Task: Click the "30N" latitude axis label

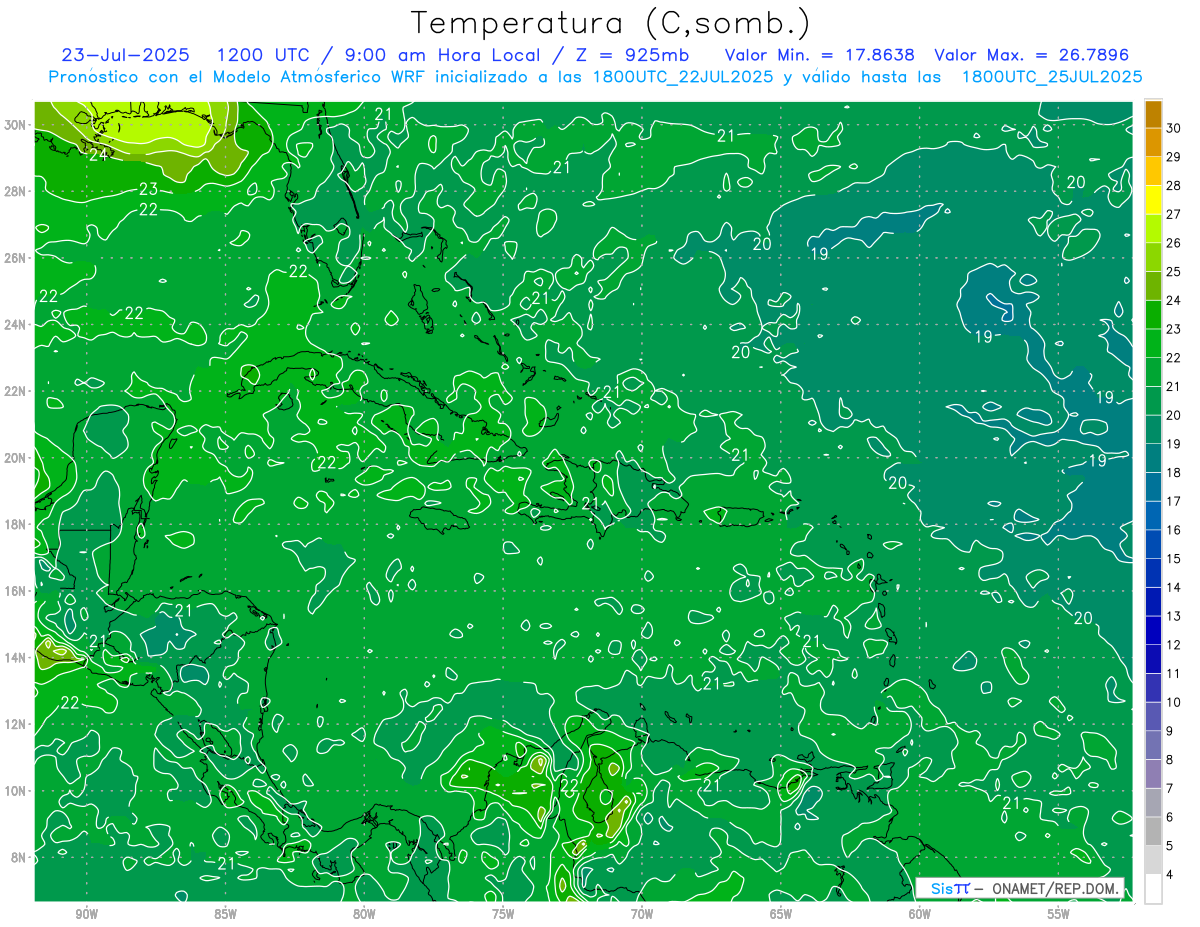Action: point(16,125)
